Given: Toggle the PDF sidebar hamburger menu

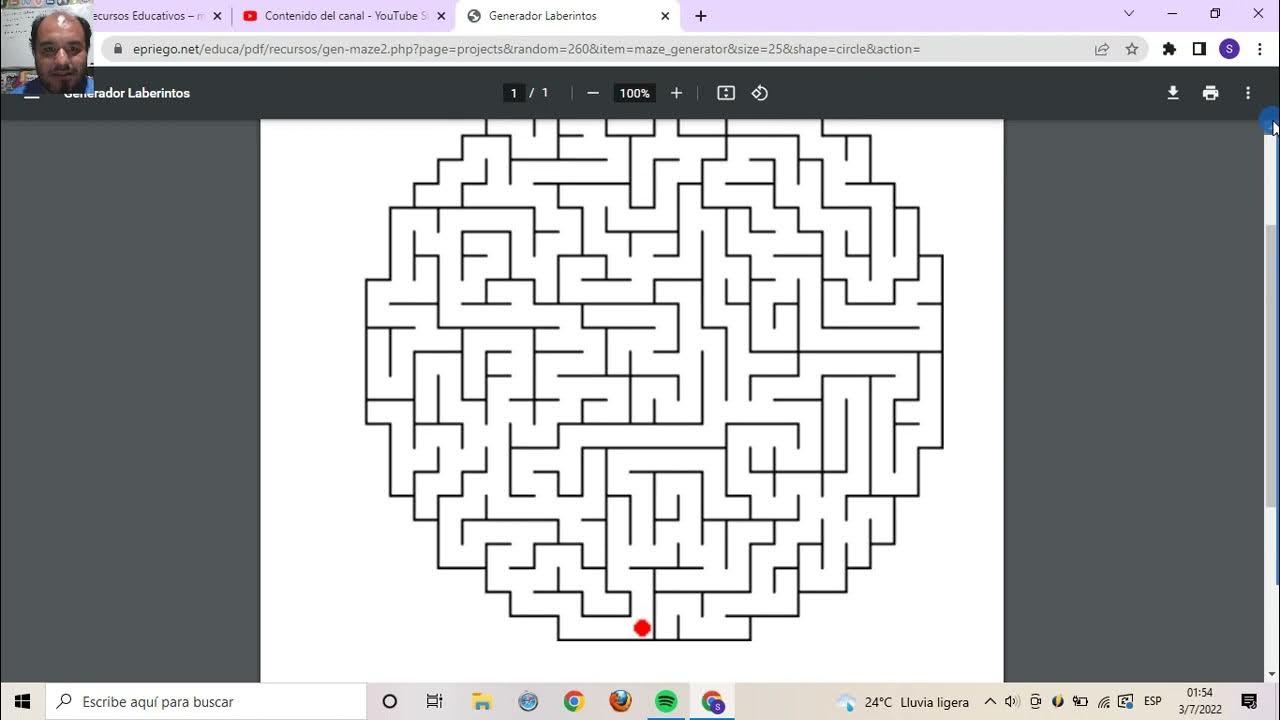Looking at the screenshot, I should [32, 93].
